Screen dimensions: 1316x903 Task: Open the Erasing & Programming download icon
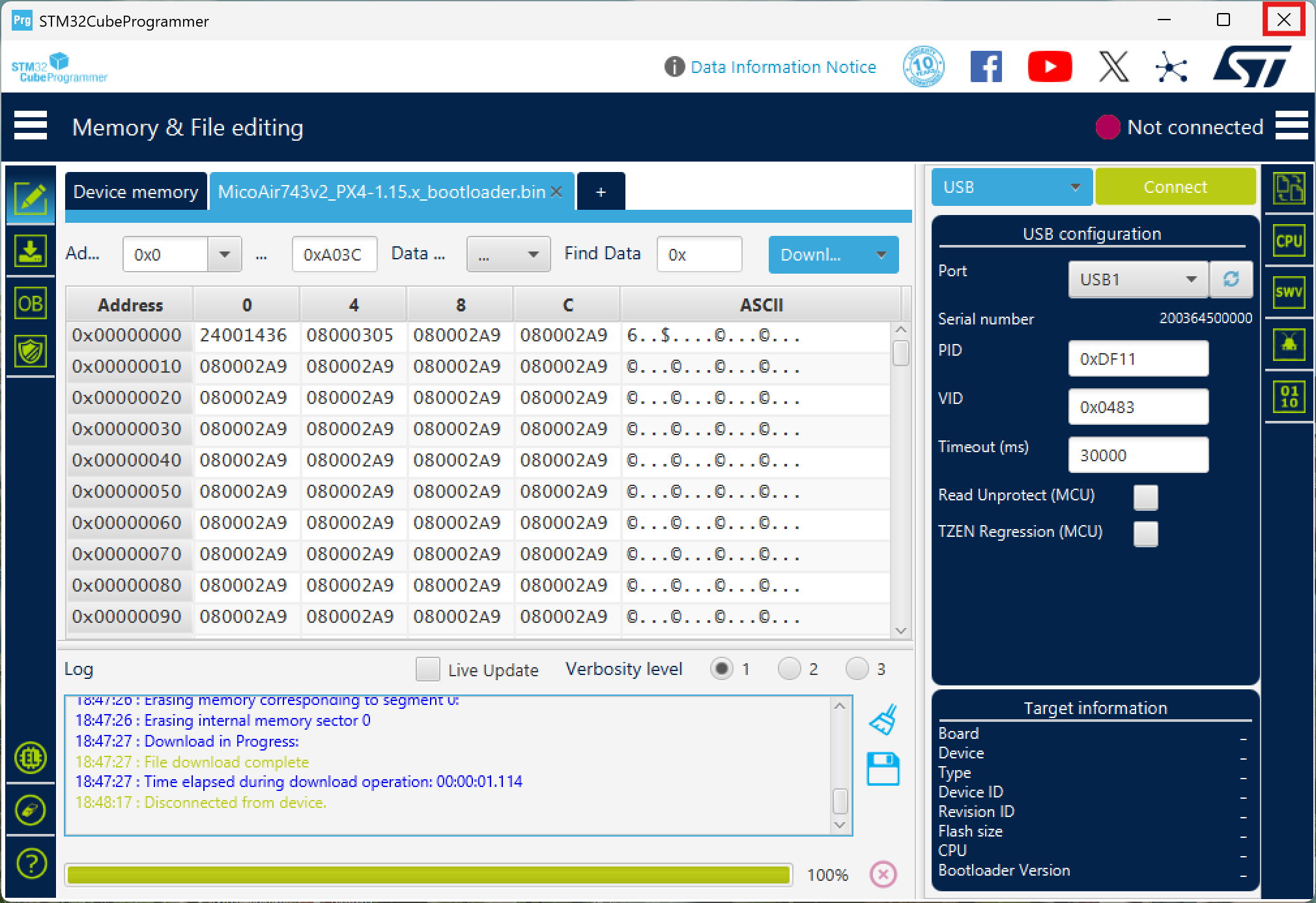tap(30, 251)
